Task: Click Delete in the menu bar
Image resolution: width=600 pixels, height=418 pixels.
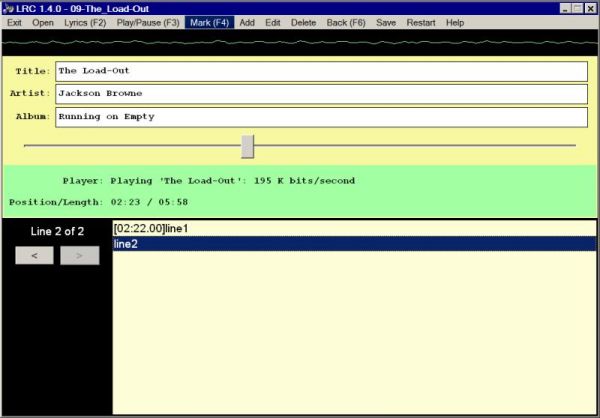Action: pyautogui.click(x=303, y=23)
